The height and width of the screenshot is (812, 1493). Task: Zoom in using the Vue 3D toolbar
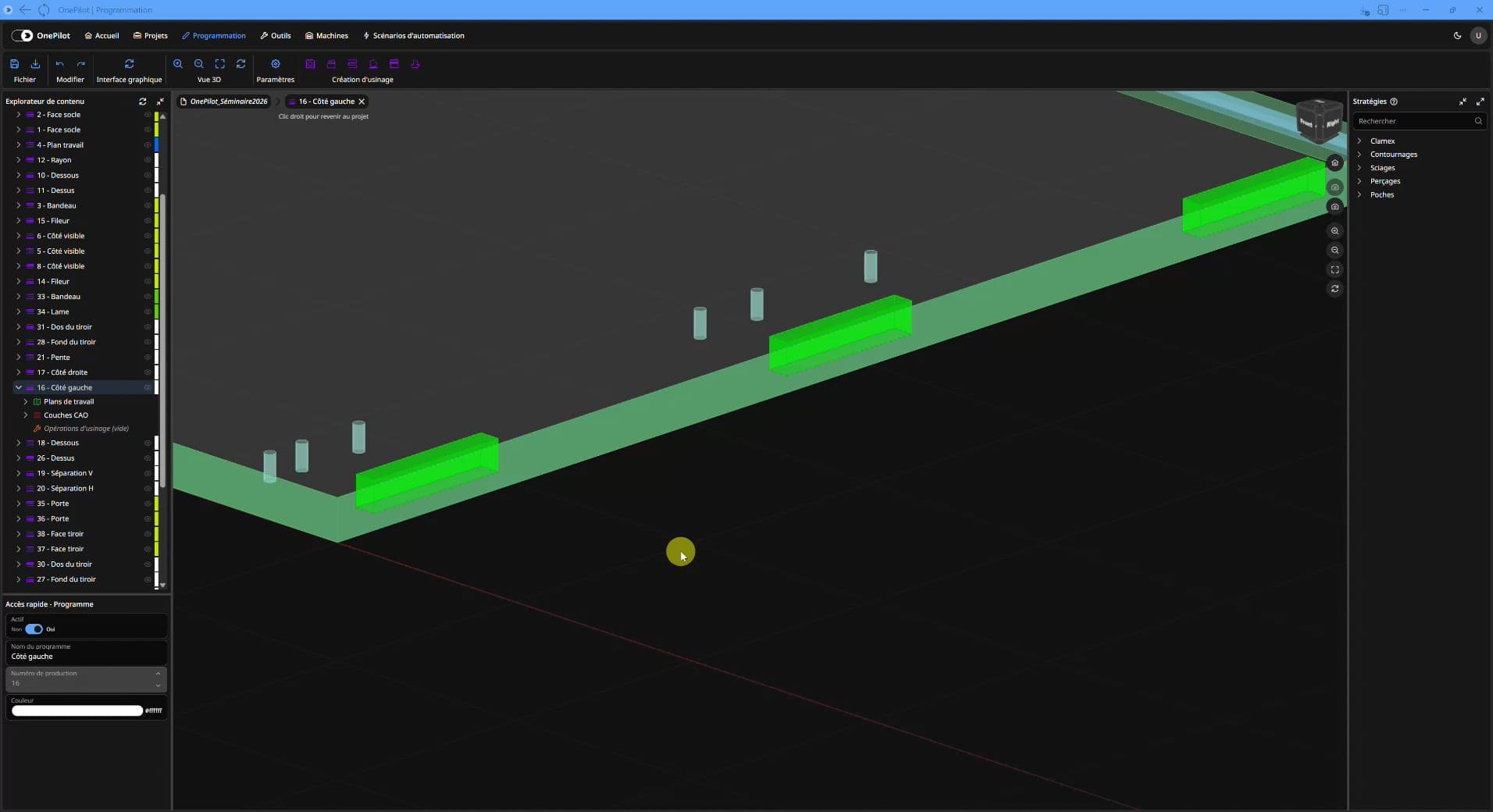coord(178,64)
